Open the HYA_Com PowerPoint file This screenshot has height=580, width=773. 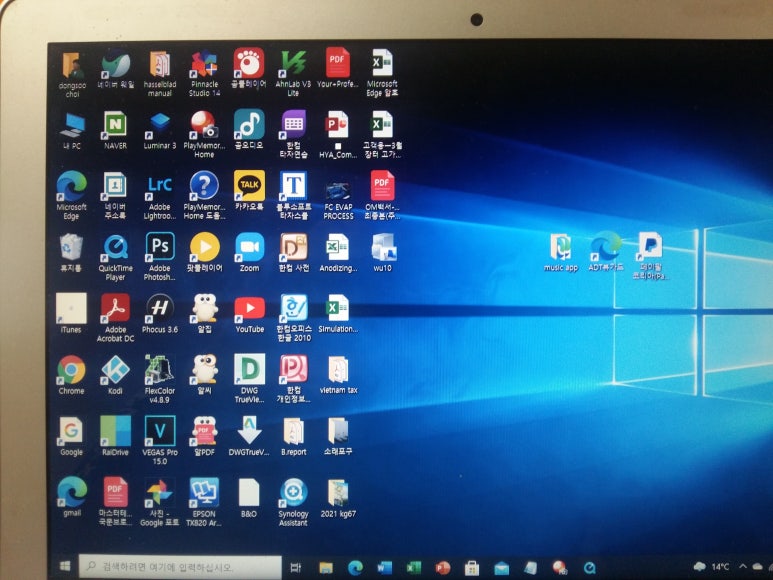coord(338,135)
